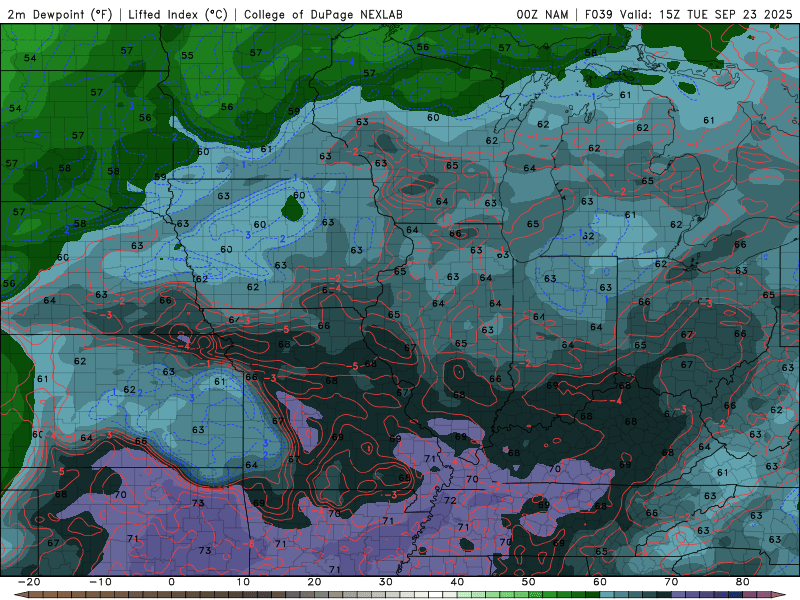Click the '00Z NAM' model run label
This screenshot has width=800, height=600.
pyautogui.click(x=542, y=15)
